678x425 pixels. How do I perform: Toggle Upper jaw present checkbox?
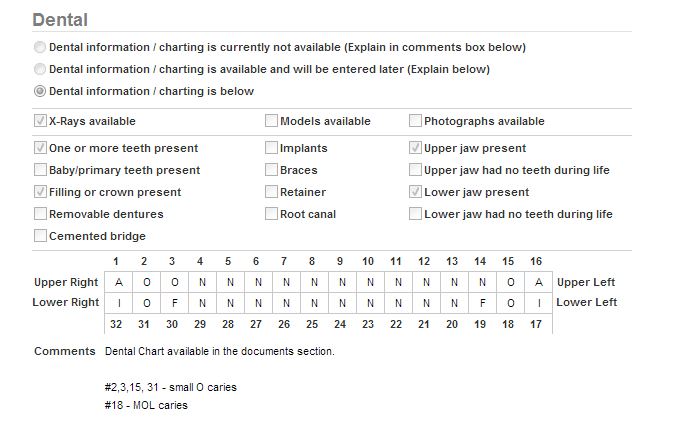tap(416, 148)
